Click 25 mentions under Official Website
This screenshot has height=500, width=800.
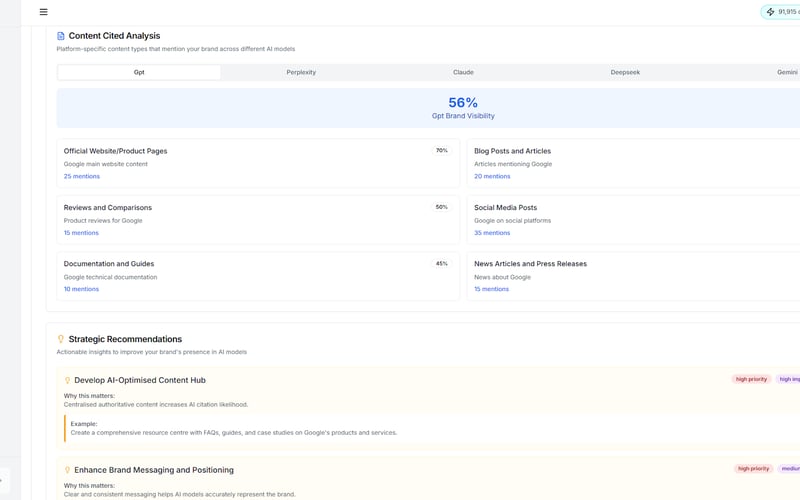click(82, 176)
